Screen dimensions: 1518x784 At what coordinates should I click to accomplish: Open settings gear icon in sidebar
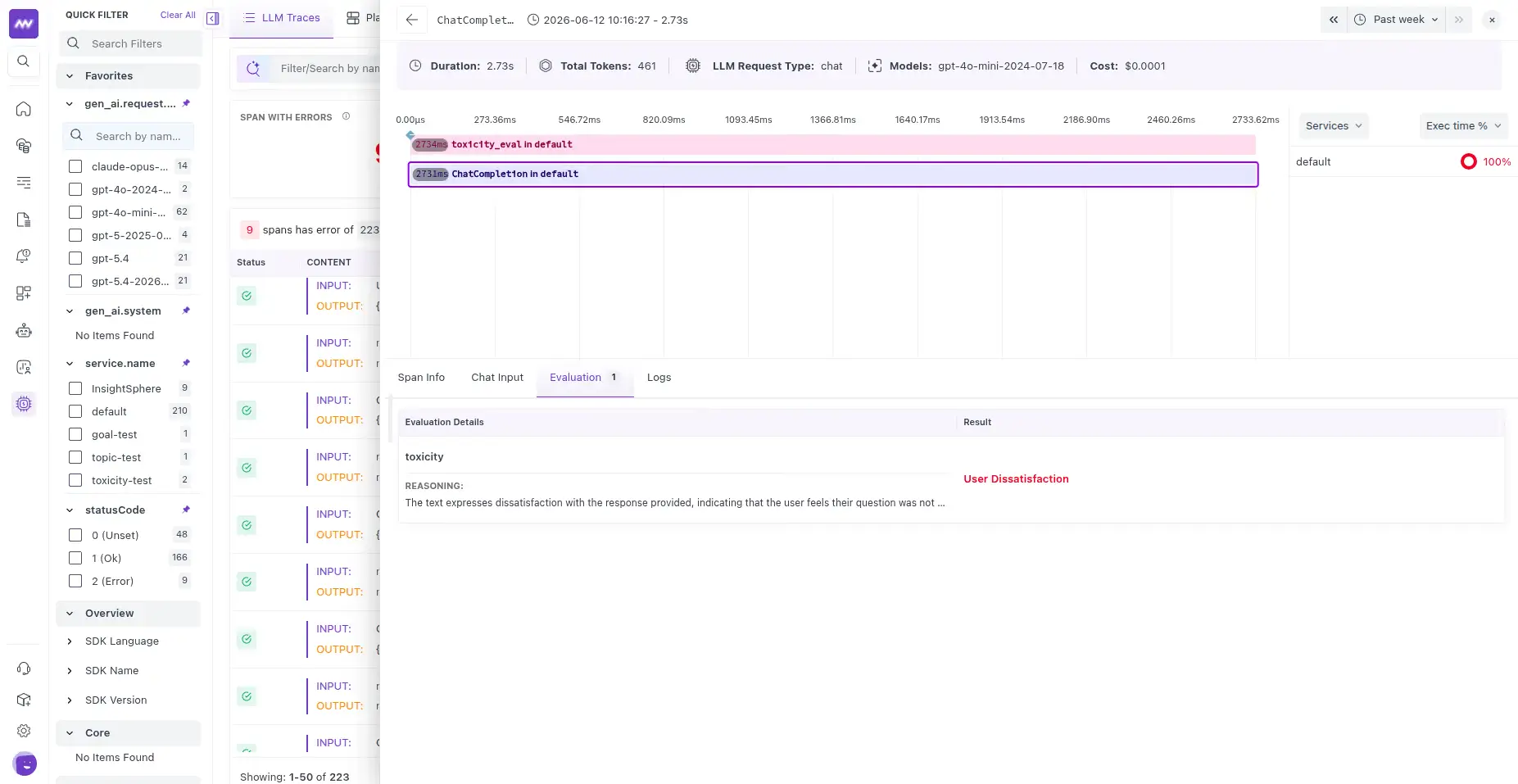pos(24,731)
